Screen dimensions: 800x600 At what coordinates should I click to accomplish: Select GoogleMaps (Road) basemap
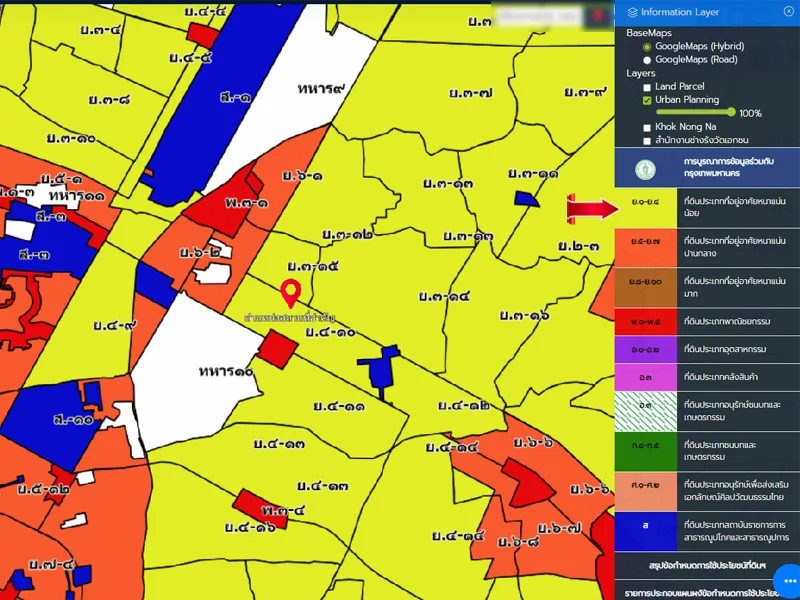[x=647, y=60]
